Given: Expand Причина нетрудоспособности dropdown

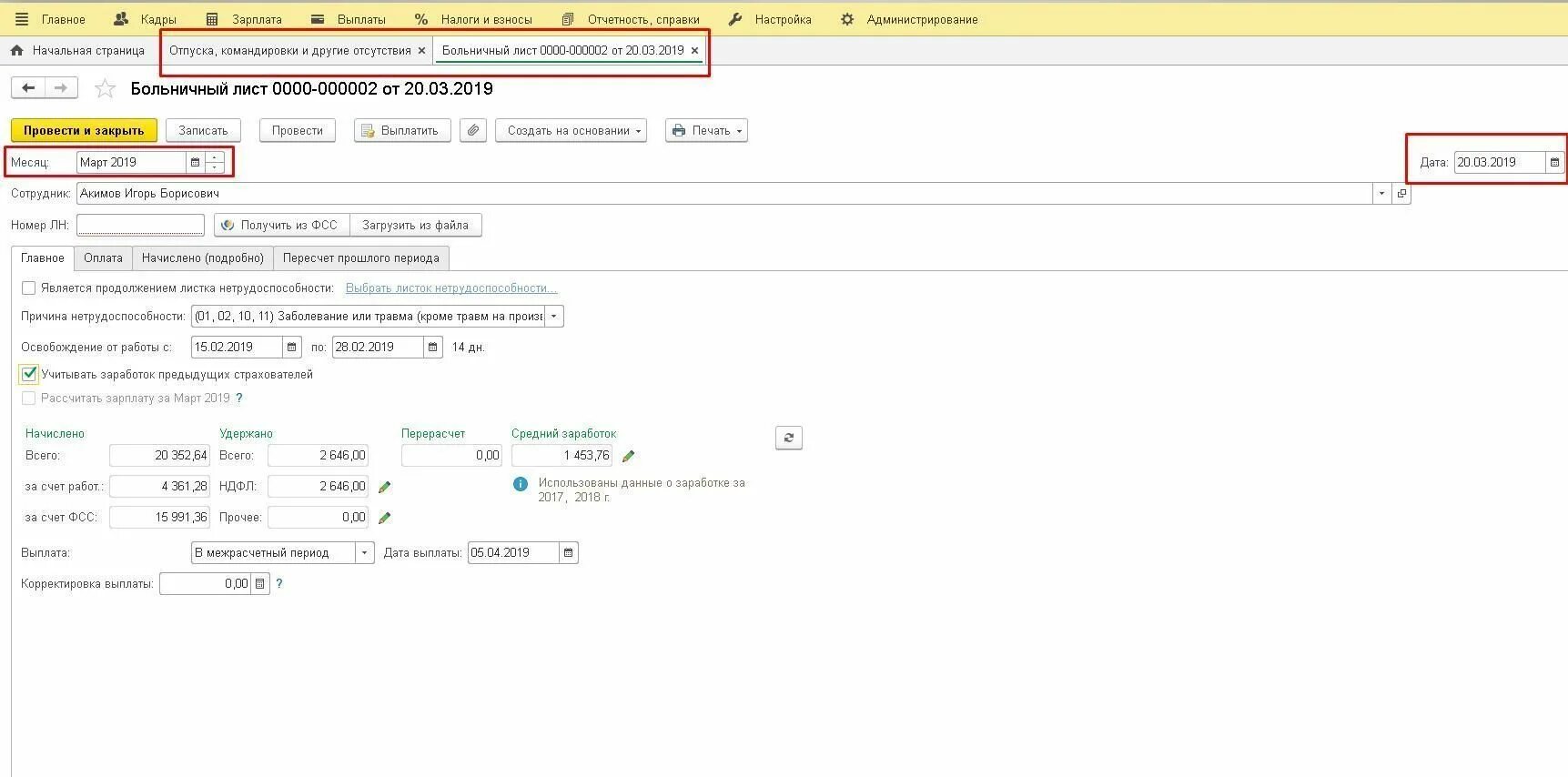Looking at the screenshot, I should pos(554,317).
